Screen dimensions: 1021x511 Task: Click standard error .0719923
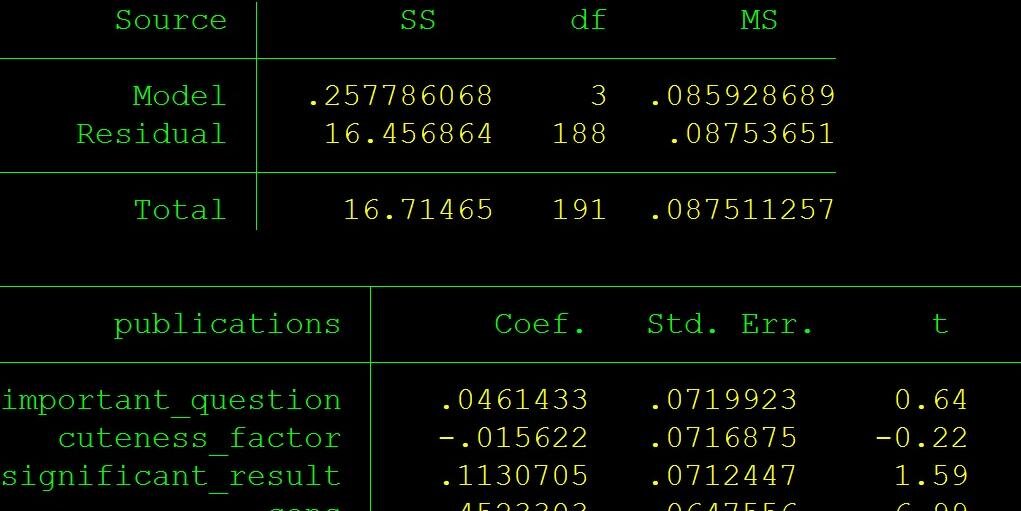[x=723, y=400]
